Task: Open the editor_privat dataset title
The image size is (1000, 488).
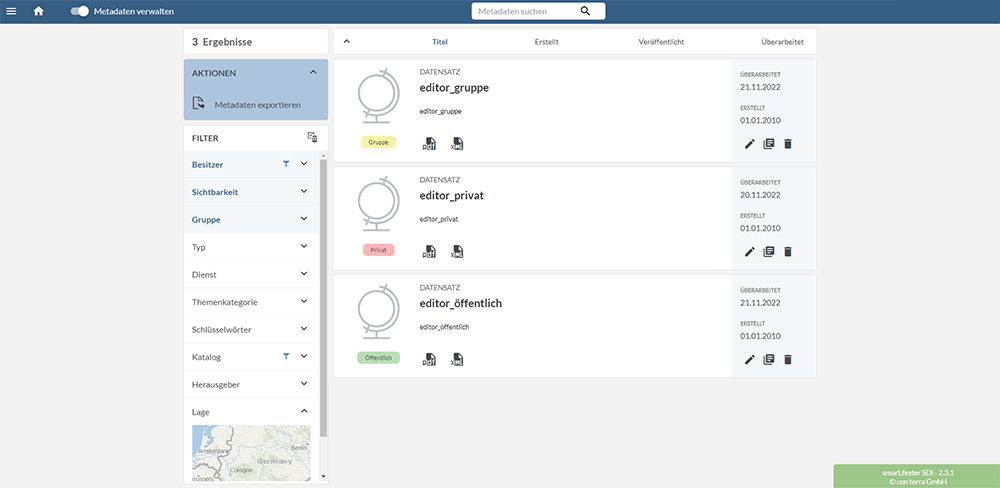Action: (x=452, y=195)
